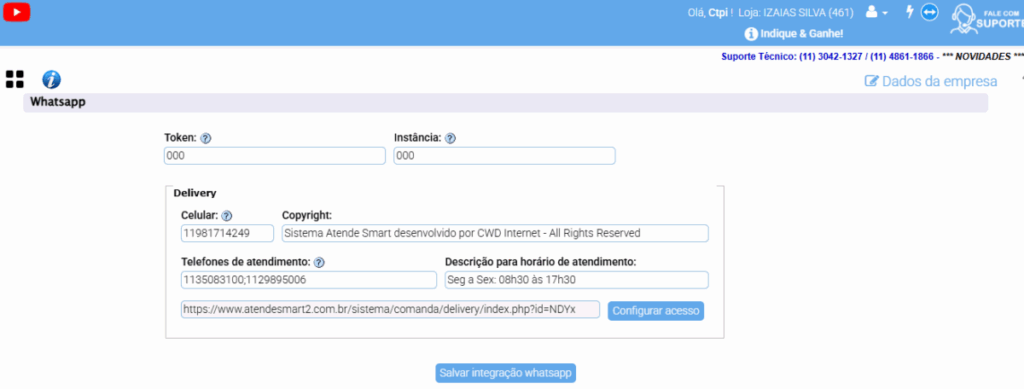The image size is (1024, 389).
Task: Click the blue information icon
Action: coord(52,80)
